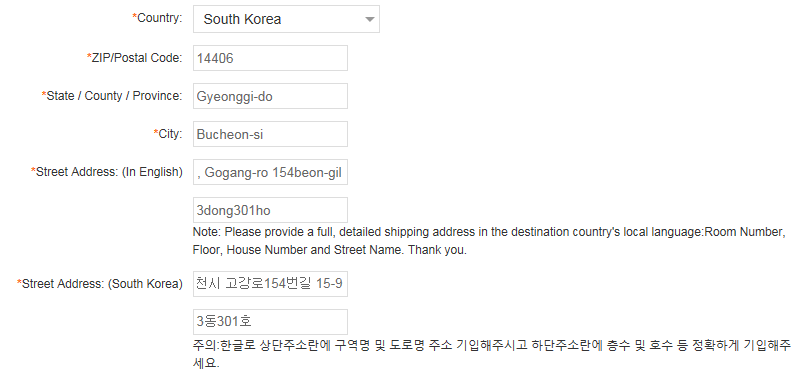806x380 pixels.
Task: Click the Korean 주의 instruction note
Action: coord(491,354)
